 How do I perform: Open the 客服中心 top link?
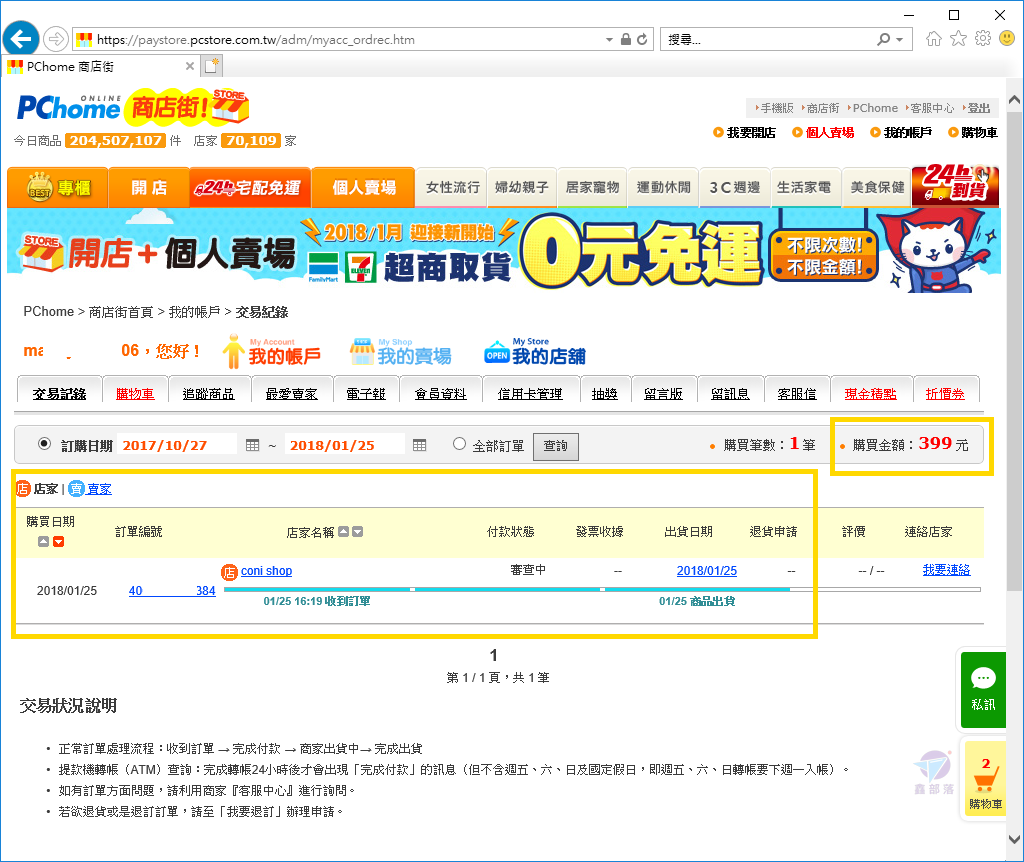932,108
